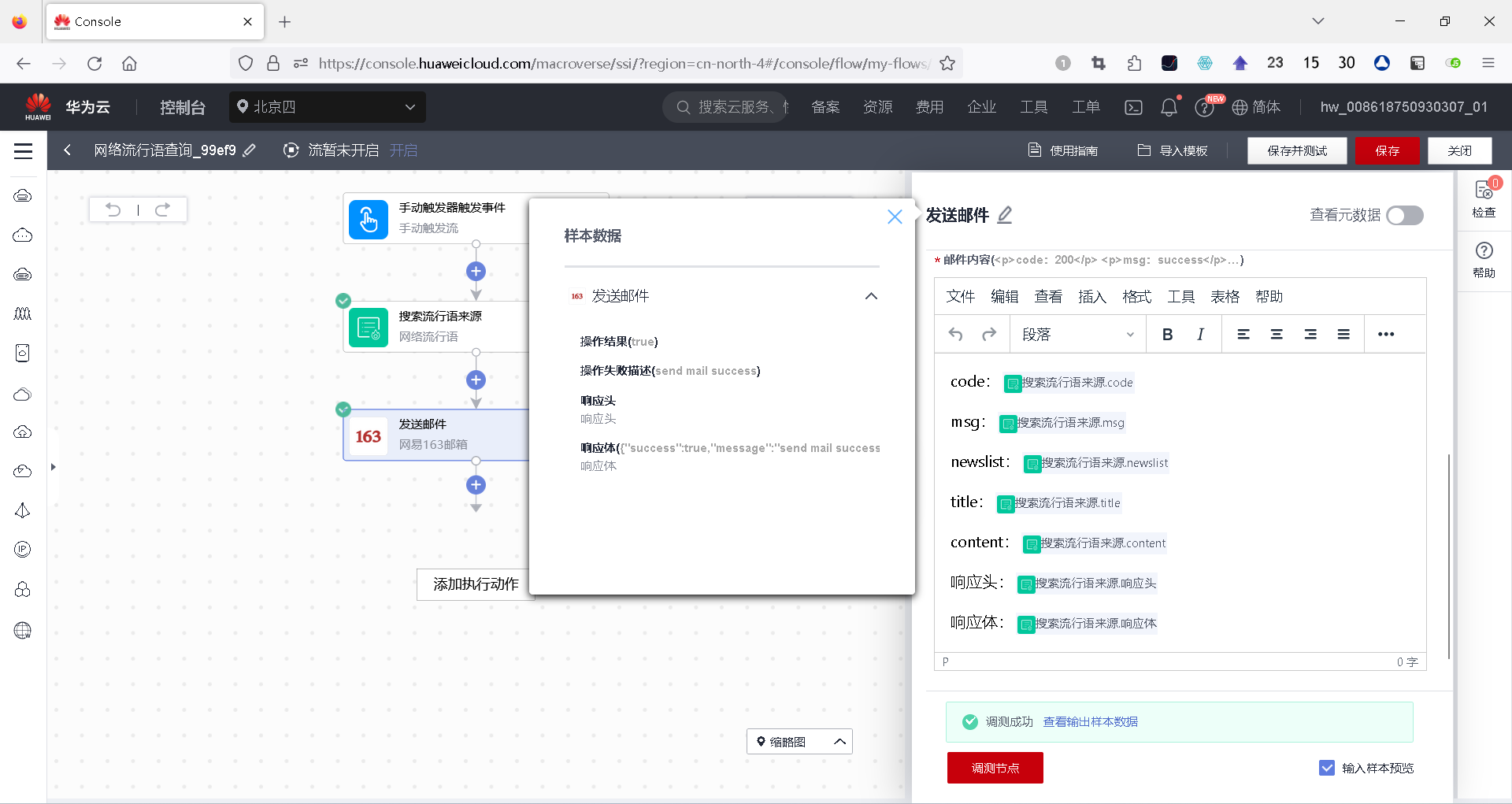Open the 帮助 help panel

coord(1484,260)
